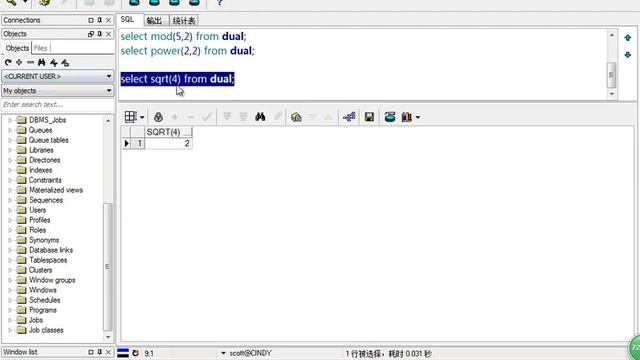Click the last filter-edit icon in Objects browser
This screenshot has height=360, width=640.
point(65,62)
